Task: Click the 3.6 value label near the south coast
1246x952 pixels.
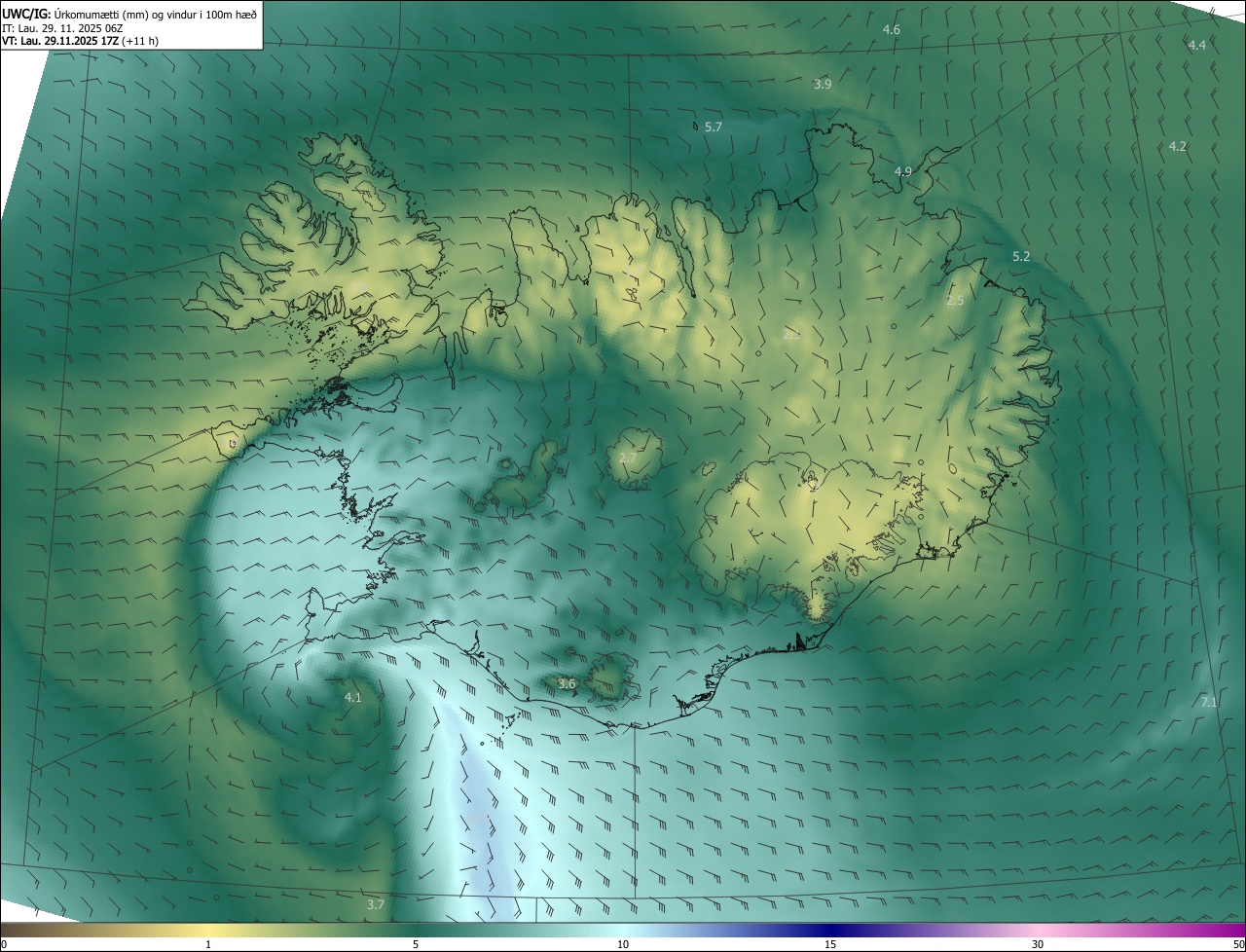Action: tap(567, 684)
